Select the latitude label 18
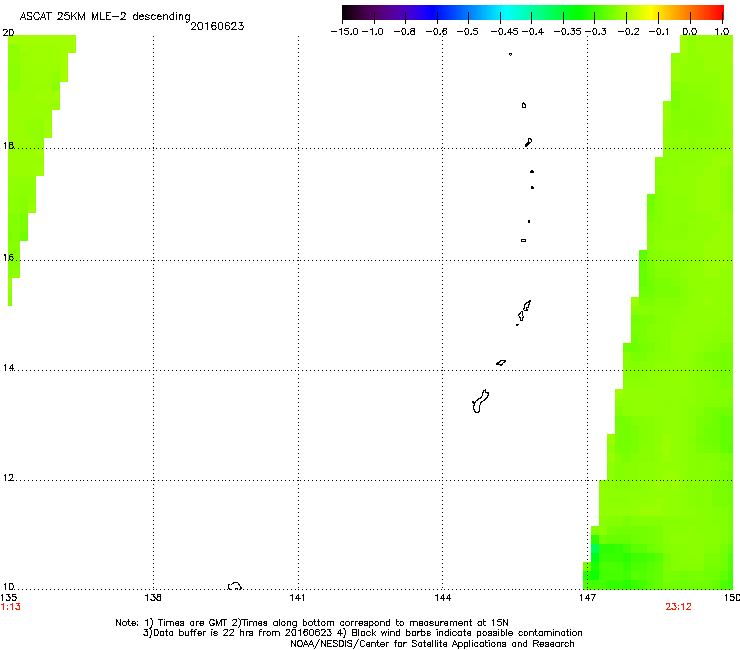The width and height of the screenshot is (740, 650). coord(8,145)
